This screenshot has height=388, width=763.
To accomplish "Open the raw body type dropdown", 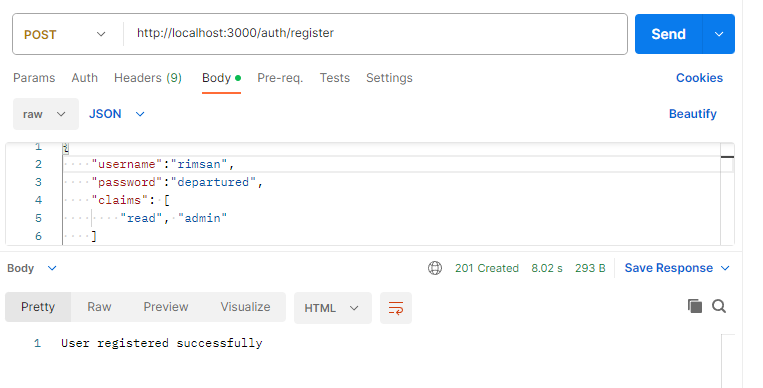I will click(46, 114).
